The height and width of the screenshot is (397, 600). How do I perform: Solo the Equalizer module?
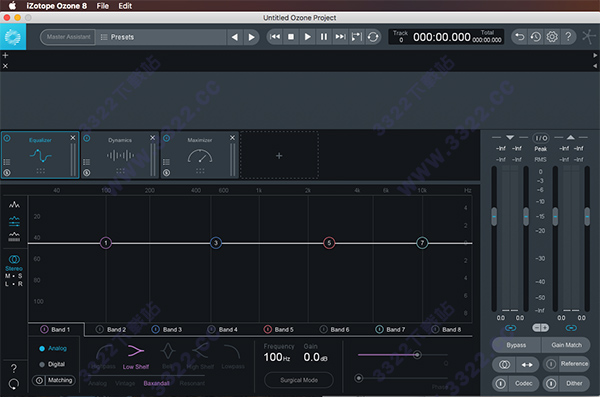click(7, 173)
